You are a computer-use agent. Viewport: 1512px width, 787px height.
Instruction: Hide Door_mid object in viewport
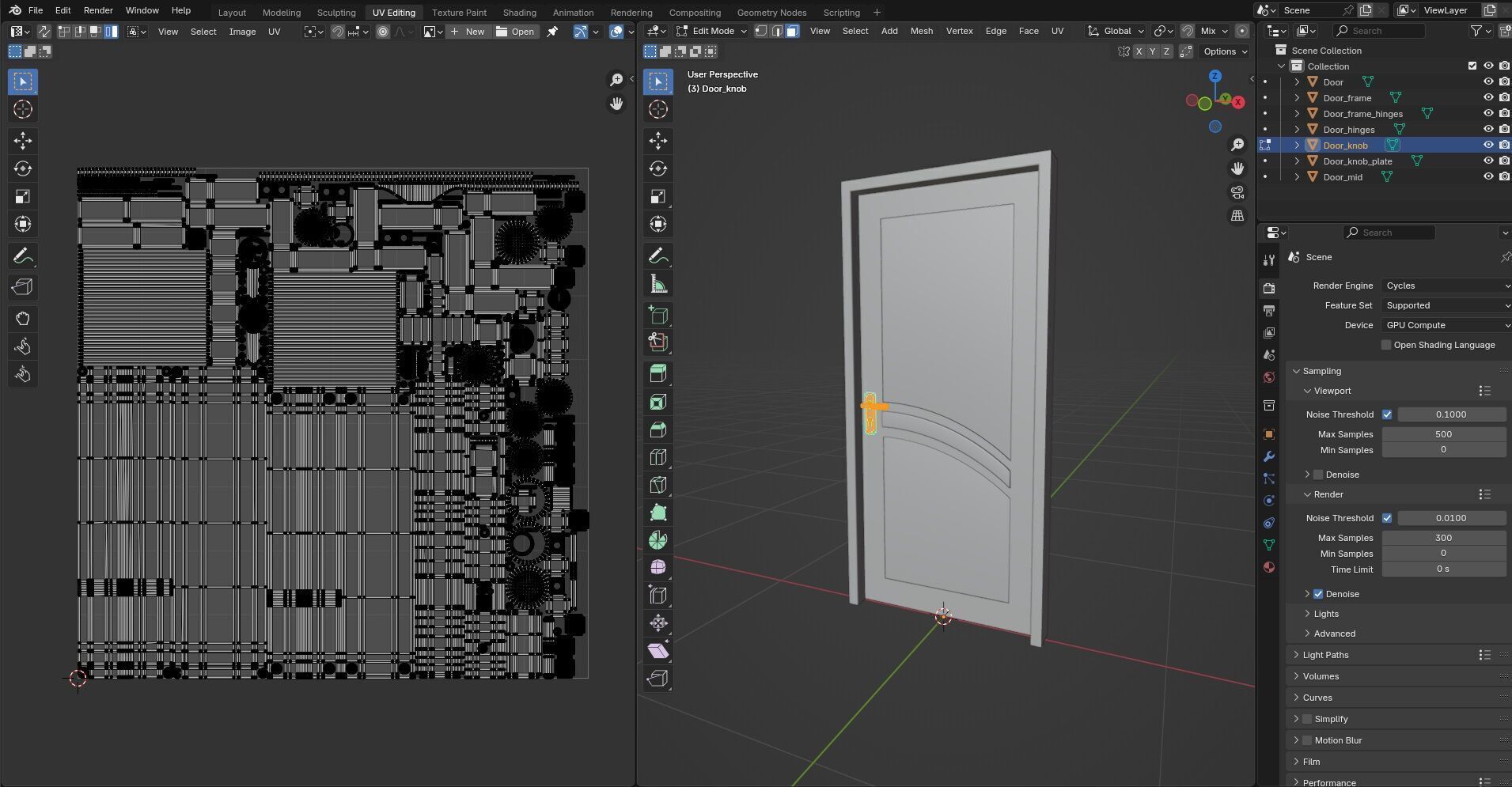pos(1488,177)
